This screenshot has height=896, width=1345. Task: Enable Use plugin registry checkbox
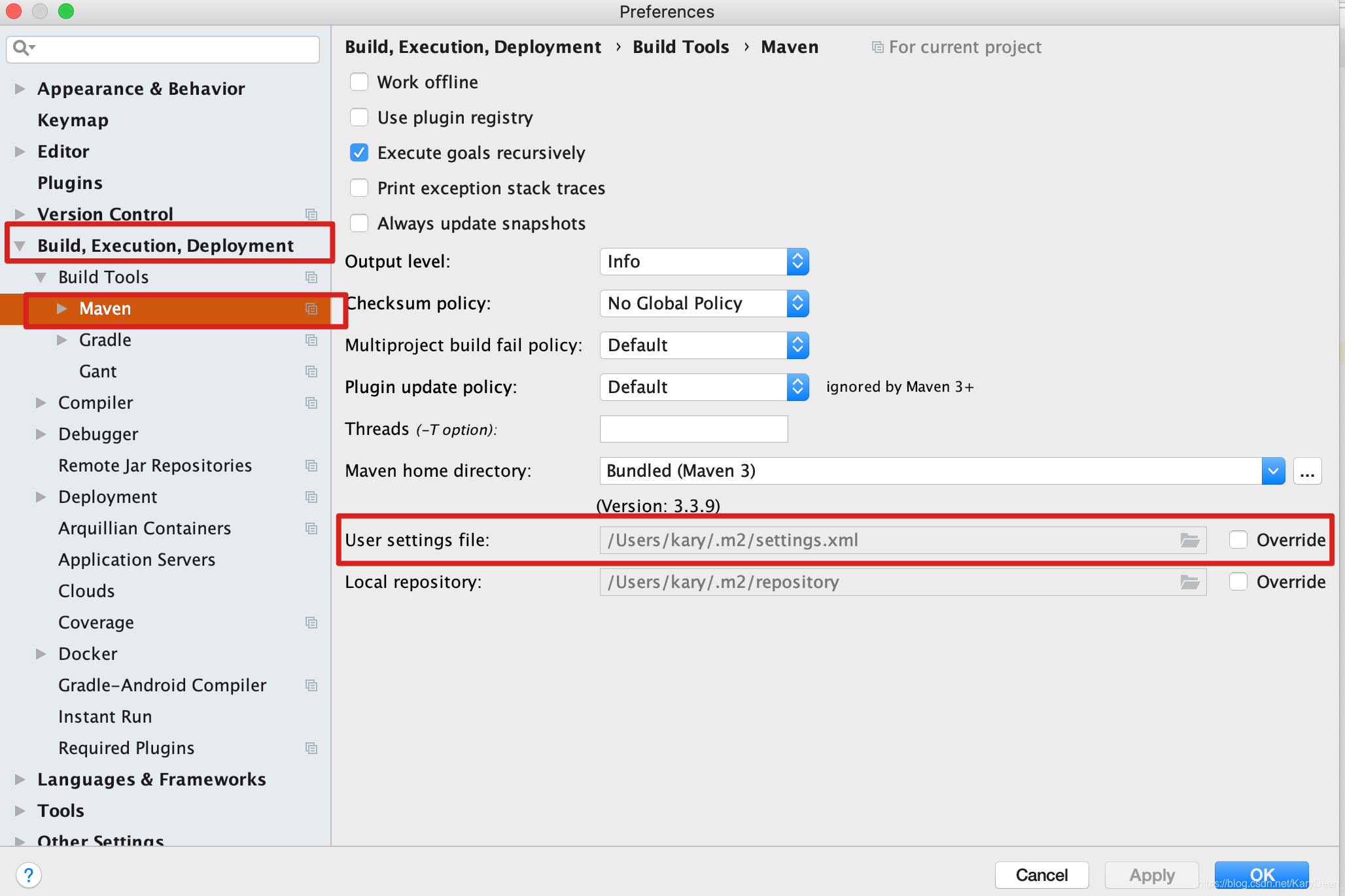pos(359,117)
